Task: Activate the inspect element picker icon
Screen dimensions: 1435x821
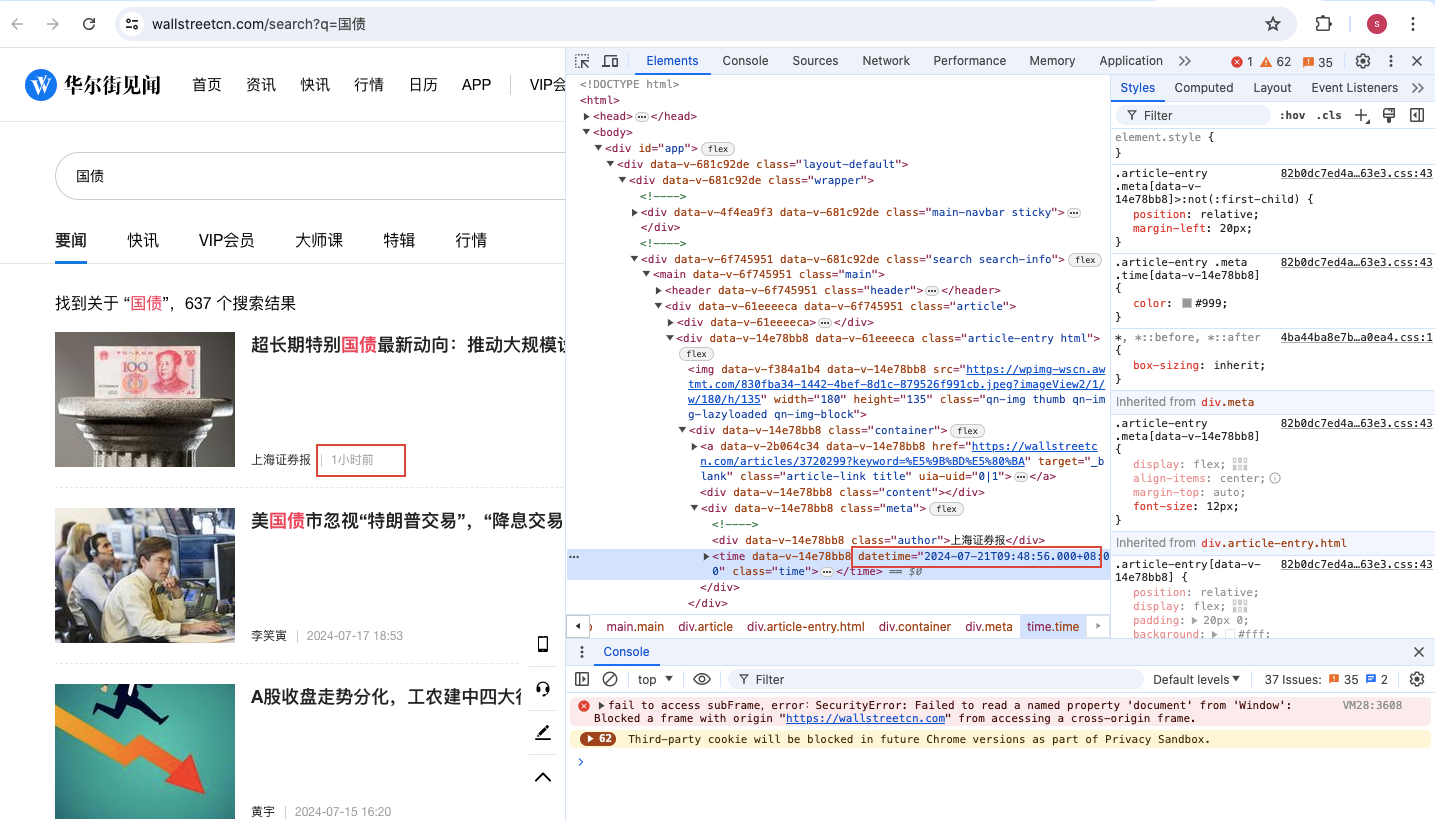Action: [583, 61]
